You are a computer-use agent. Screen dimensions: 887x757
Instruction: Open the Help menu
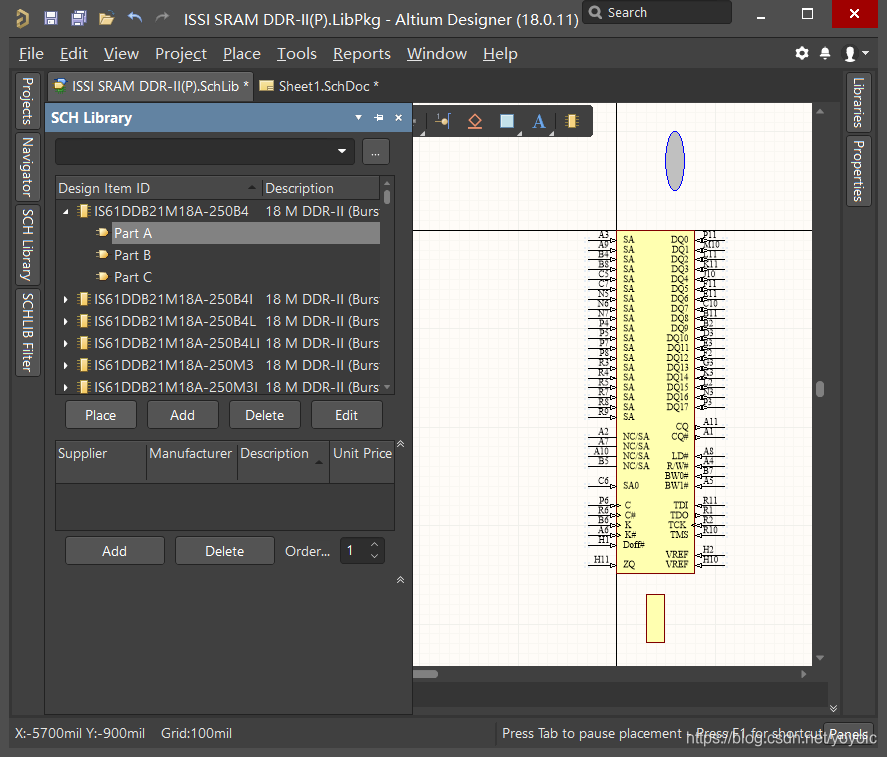500,54
